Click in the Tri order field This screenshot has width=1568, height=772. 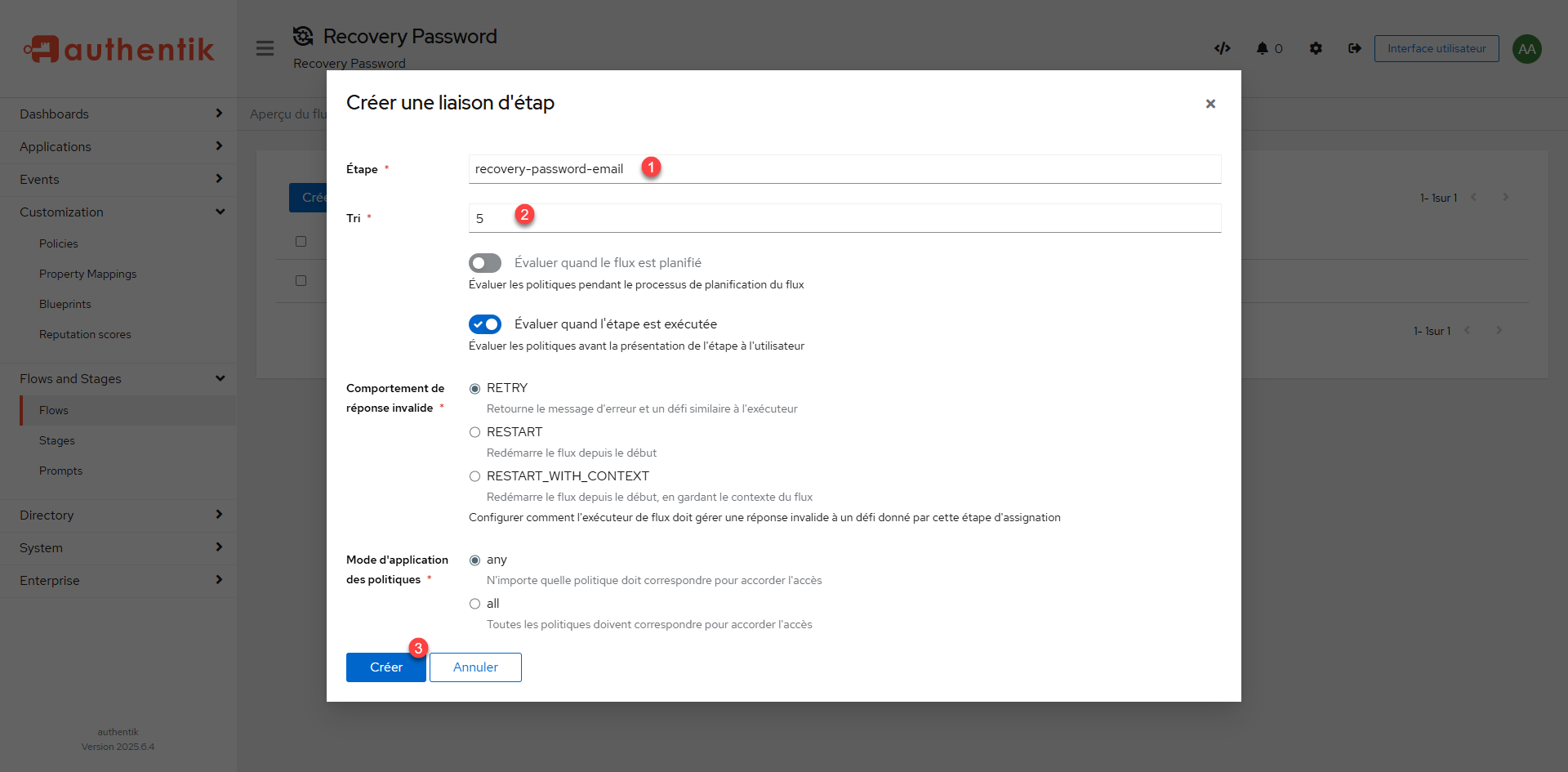coord(844,219)
